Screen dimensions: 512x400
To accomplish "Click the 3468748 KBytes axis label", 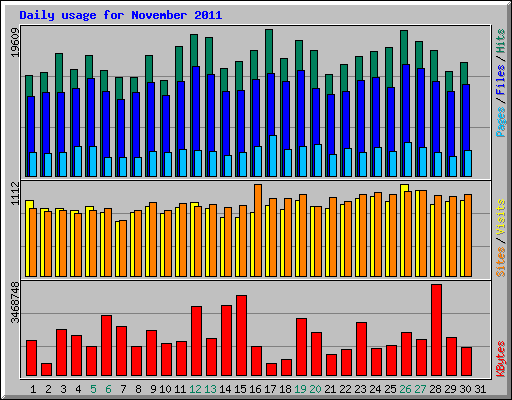I will [15, 302].
